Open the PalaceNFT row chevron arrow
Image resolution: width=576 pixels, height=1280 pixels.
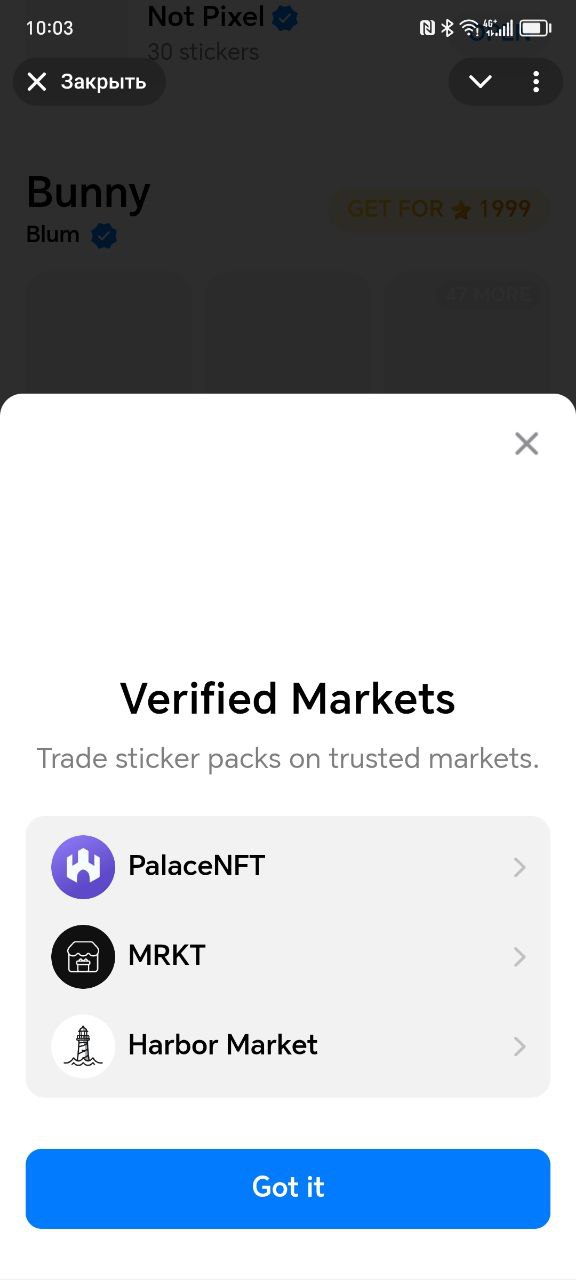pyautogui.click(x=519, y=867)
